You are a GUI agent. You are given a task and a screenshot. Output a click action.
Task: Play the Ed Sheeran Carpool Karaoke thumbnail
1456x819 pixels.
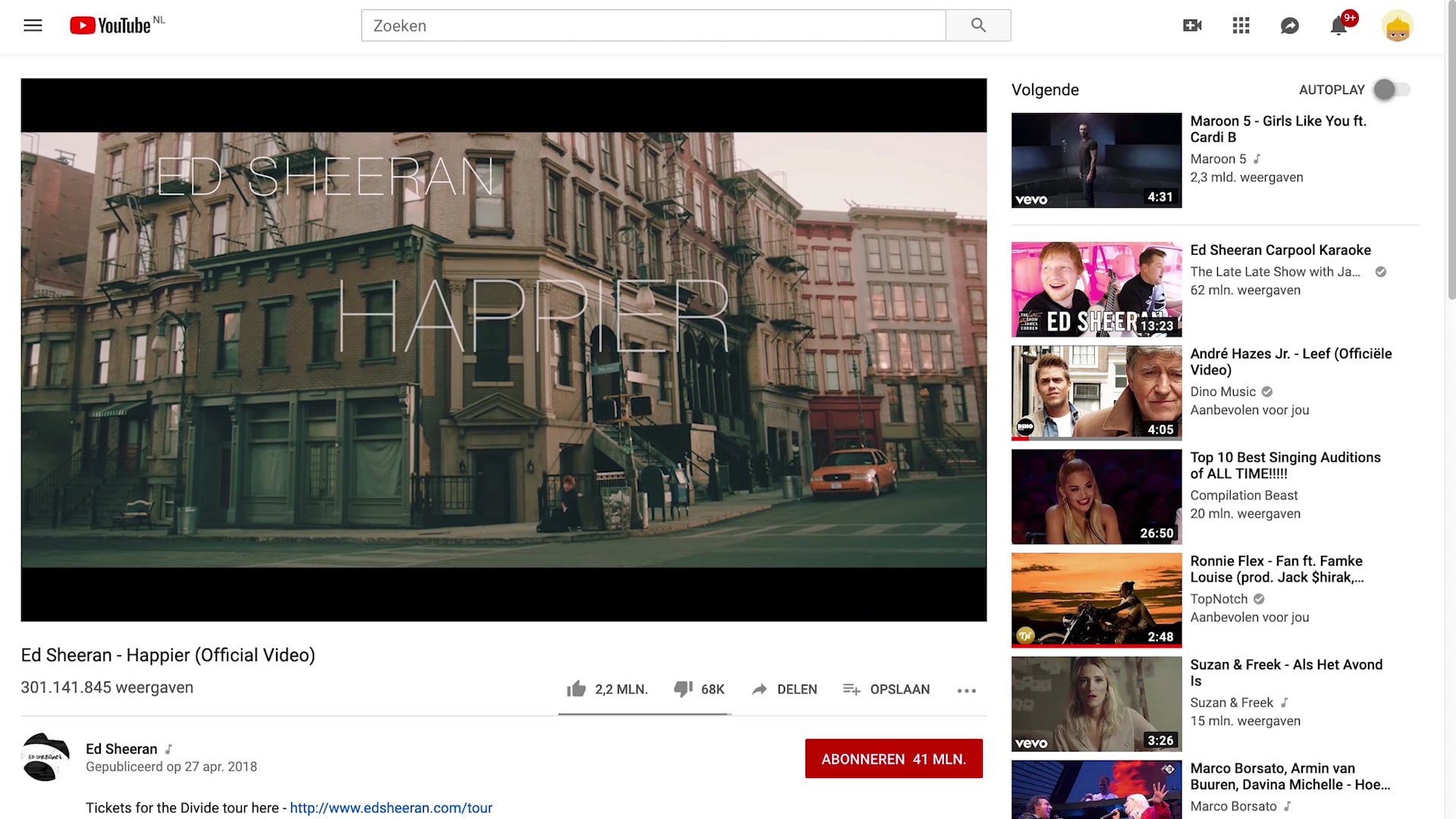point(1095,288)
